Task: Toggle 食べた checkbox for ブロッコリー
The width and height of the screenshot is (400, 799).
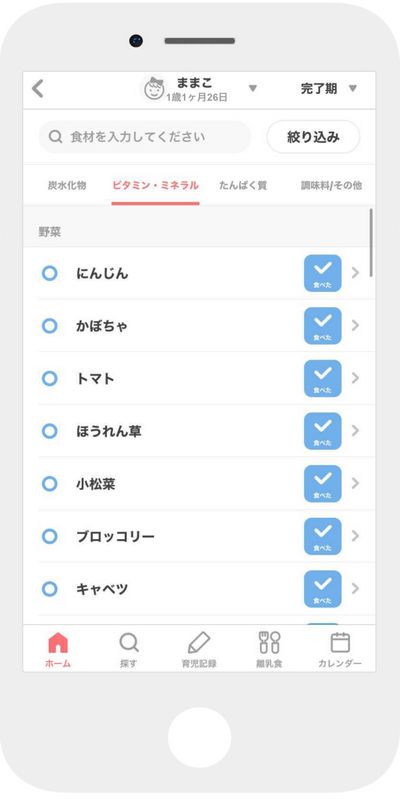Action: click(323, 536)
